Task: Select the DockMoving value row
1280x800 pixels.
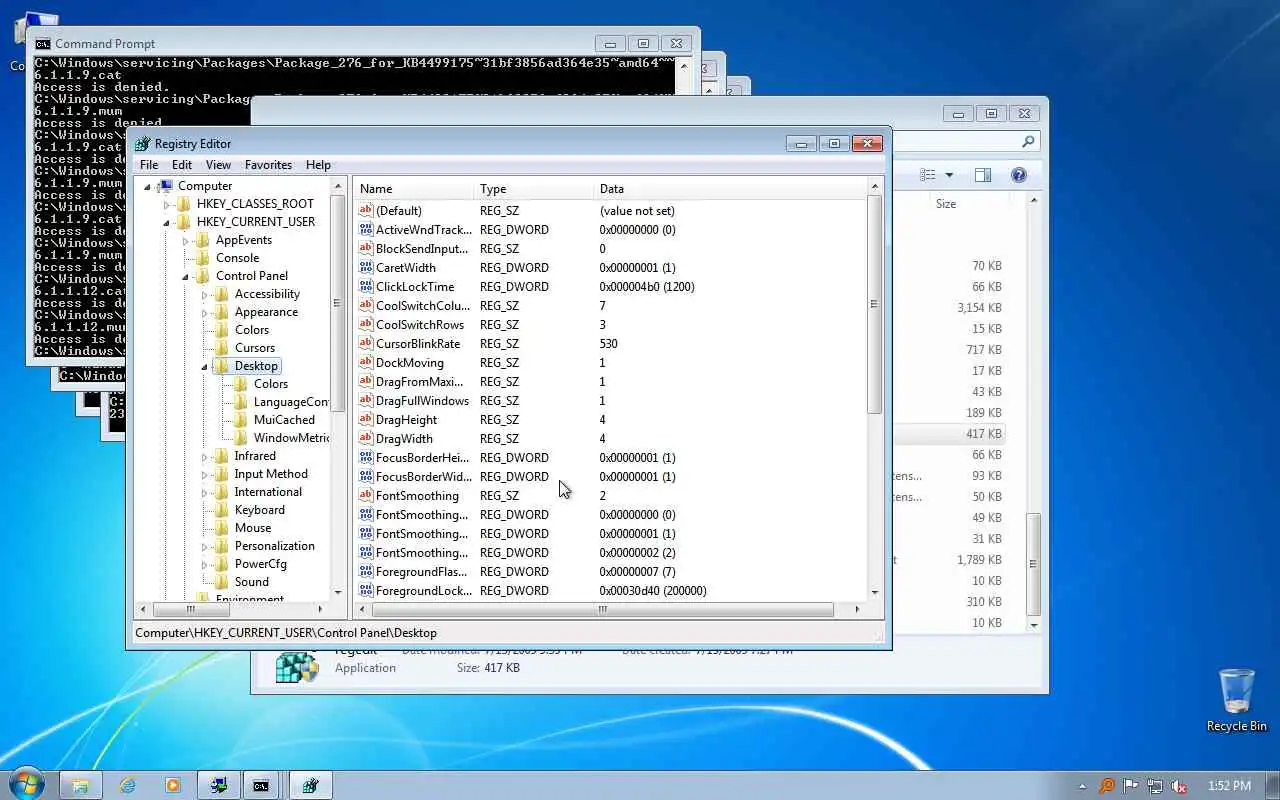Action: pyautogui.click(x=610, y=363)
